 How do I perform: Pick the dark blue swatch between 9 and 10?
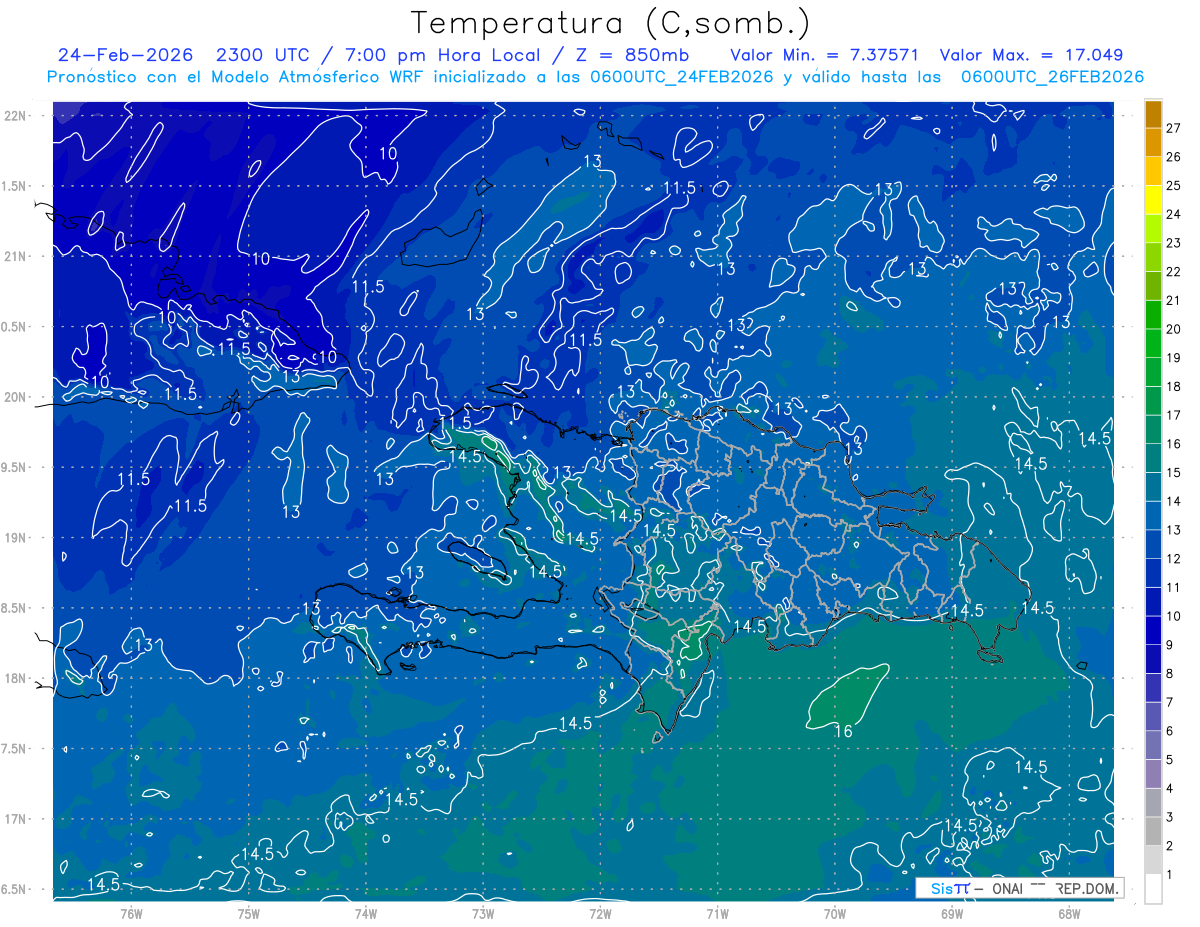pyautogui.click(x=1153, y=630)
